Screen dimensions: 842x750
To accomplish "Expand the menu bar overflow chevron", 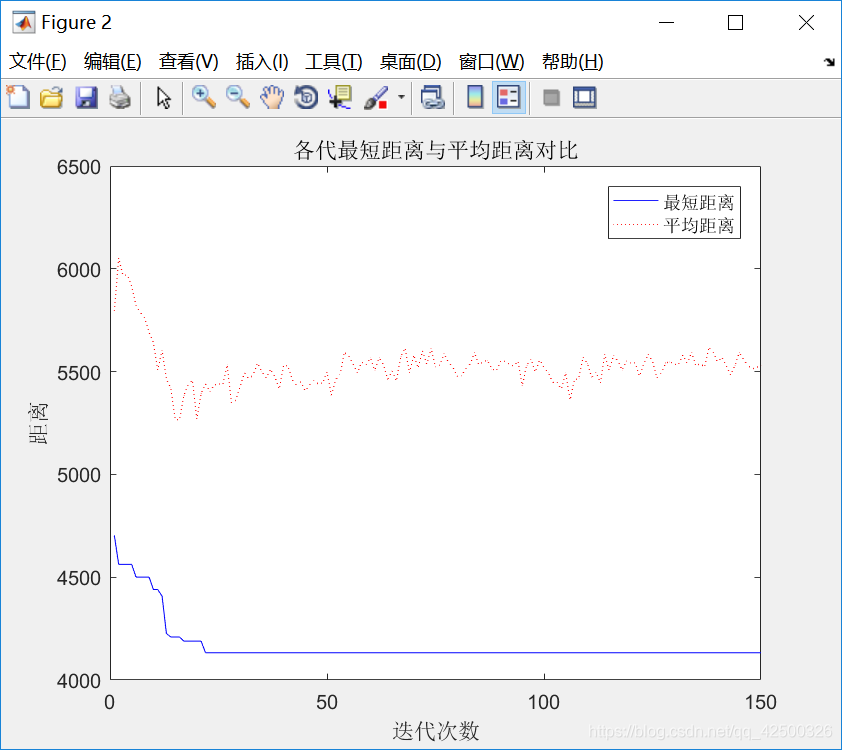I will pos(829,62).
